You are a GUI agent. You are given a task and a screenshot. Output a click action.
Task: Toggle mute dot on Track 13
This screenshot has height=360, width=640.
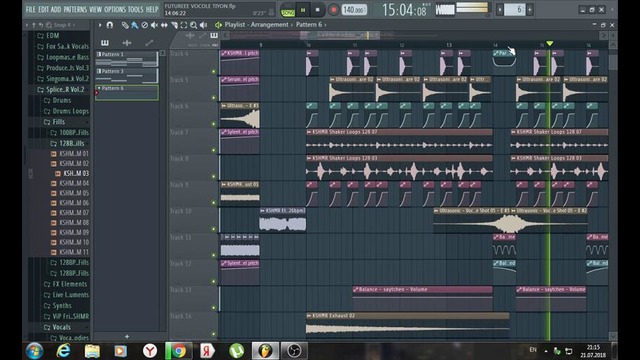pyautogui.click(x=213, y=308)
